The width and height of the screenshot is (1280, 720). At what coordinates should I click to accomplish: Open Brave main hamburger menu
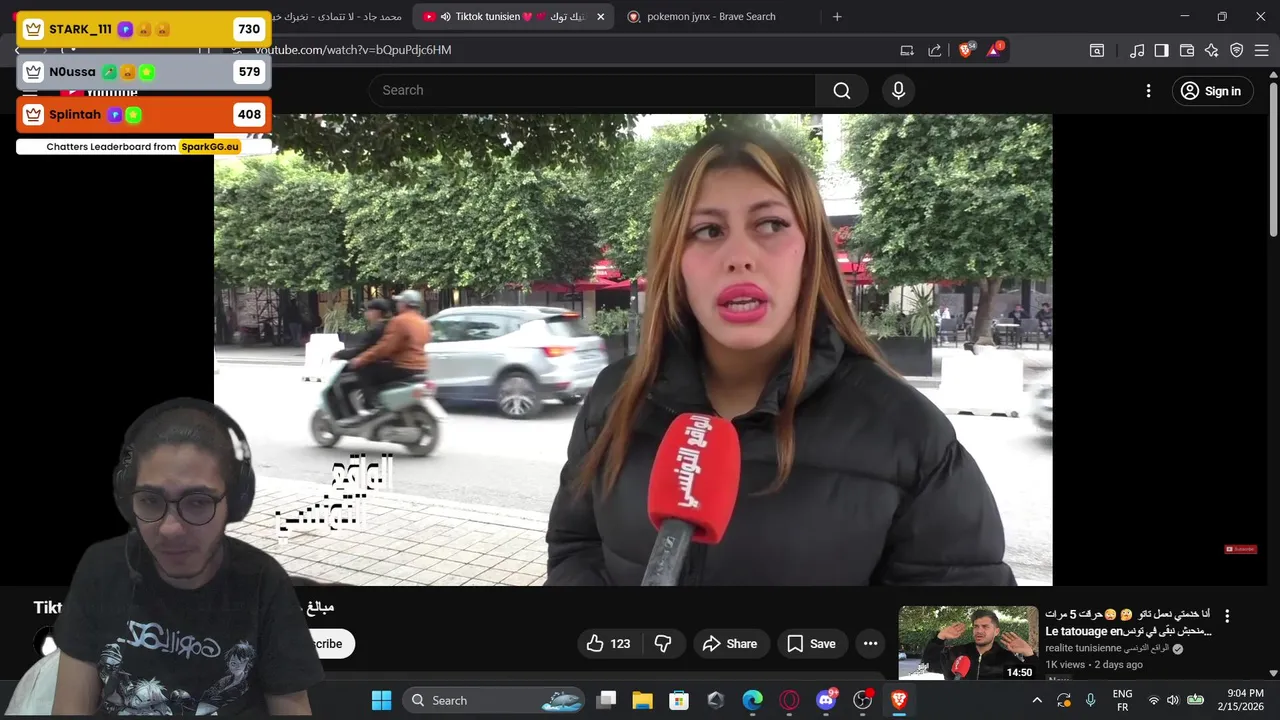[1262, 50]
